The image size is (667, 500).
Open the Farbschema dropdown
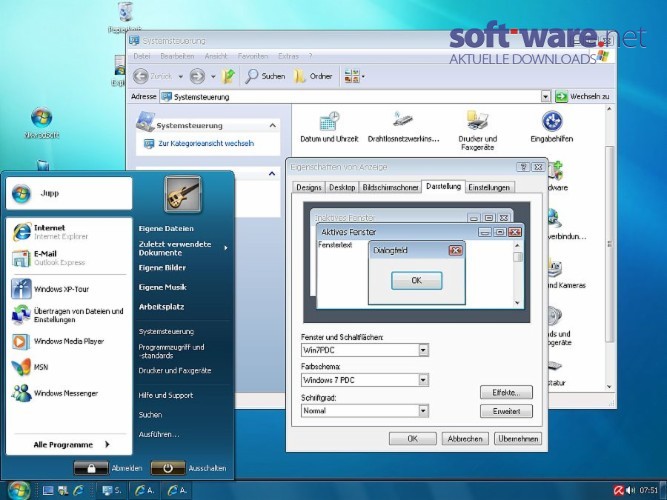(423, 380)
